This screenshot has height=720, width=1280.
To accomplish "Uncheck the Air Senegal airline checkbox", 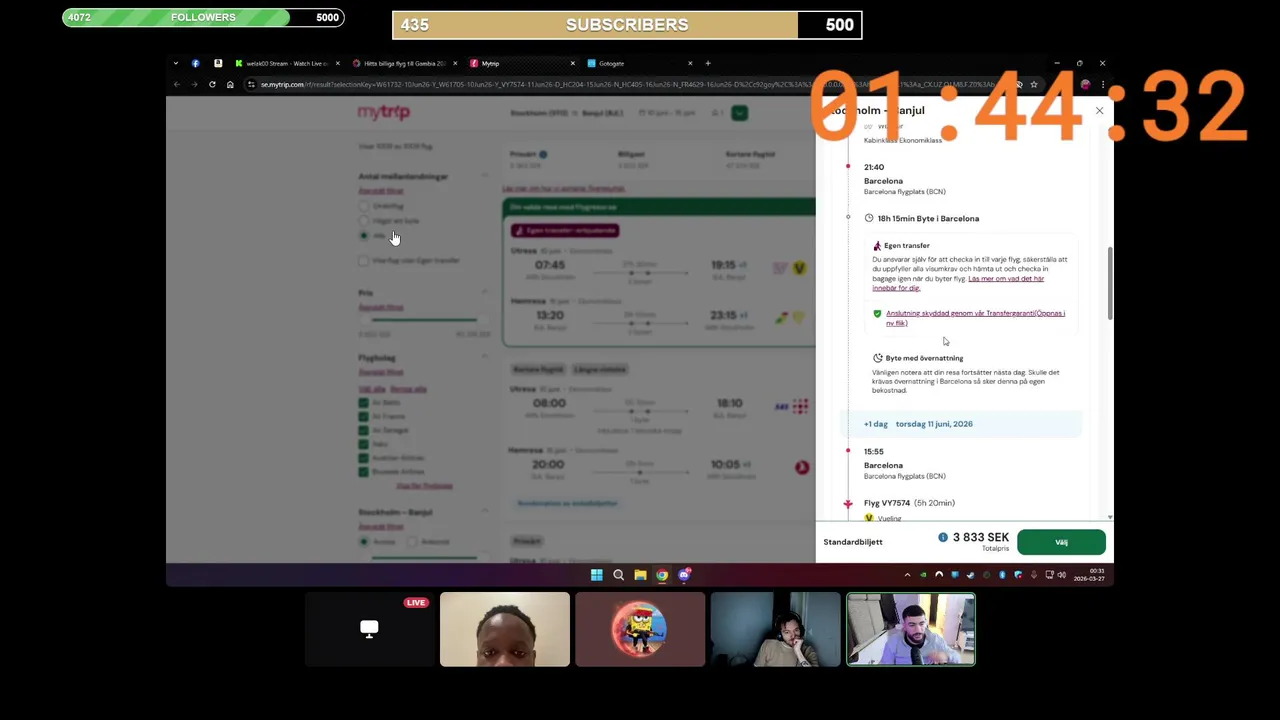I will (363, 430).
